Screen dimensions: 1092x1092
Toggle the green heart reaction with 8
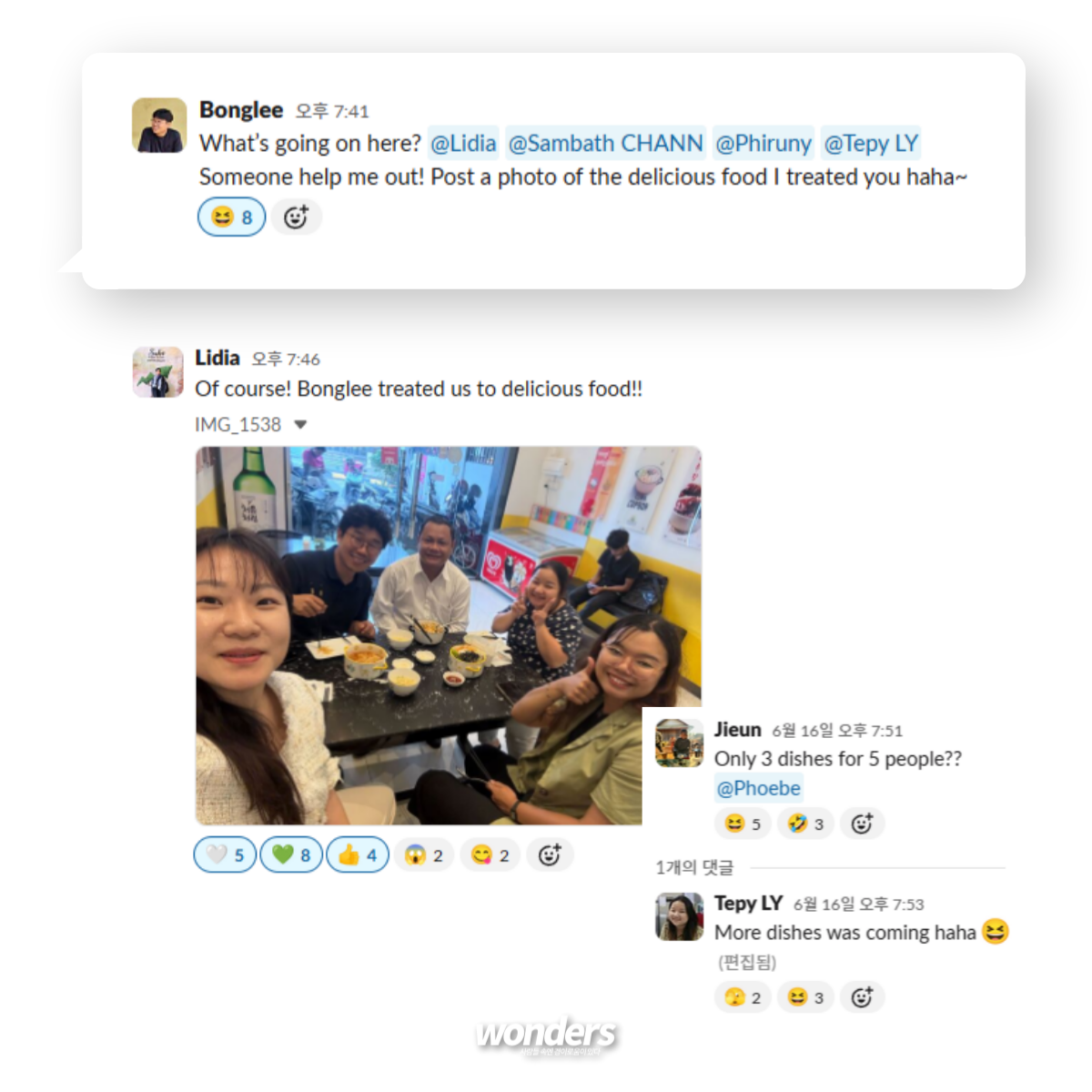(x=291, y=854)
